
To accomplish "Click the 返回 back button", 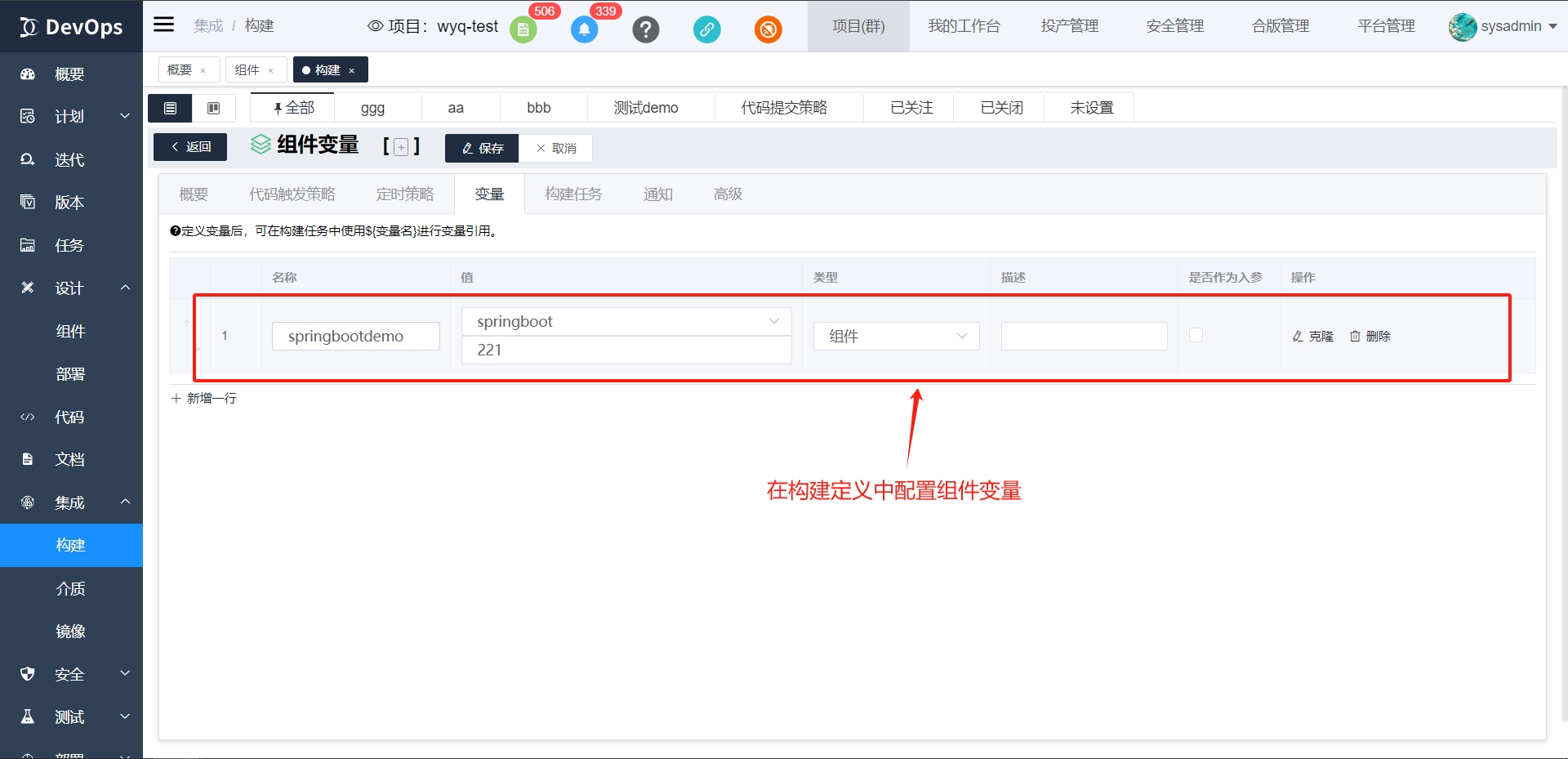I will [x=190, y=147].
